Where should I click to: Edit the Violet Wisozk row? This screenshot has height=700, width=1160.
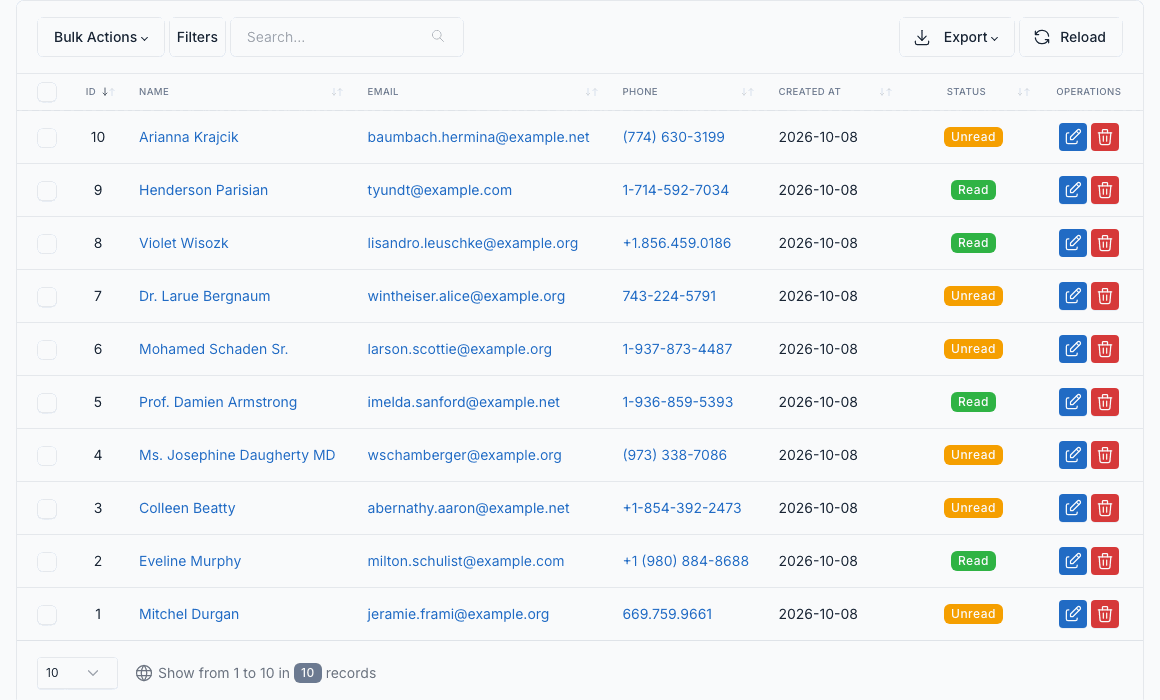pyautogui.click(x=1073, y=243)
